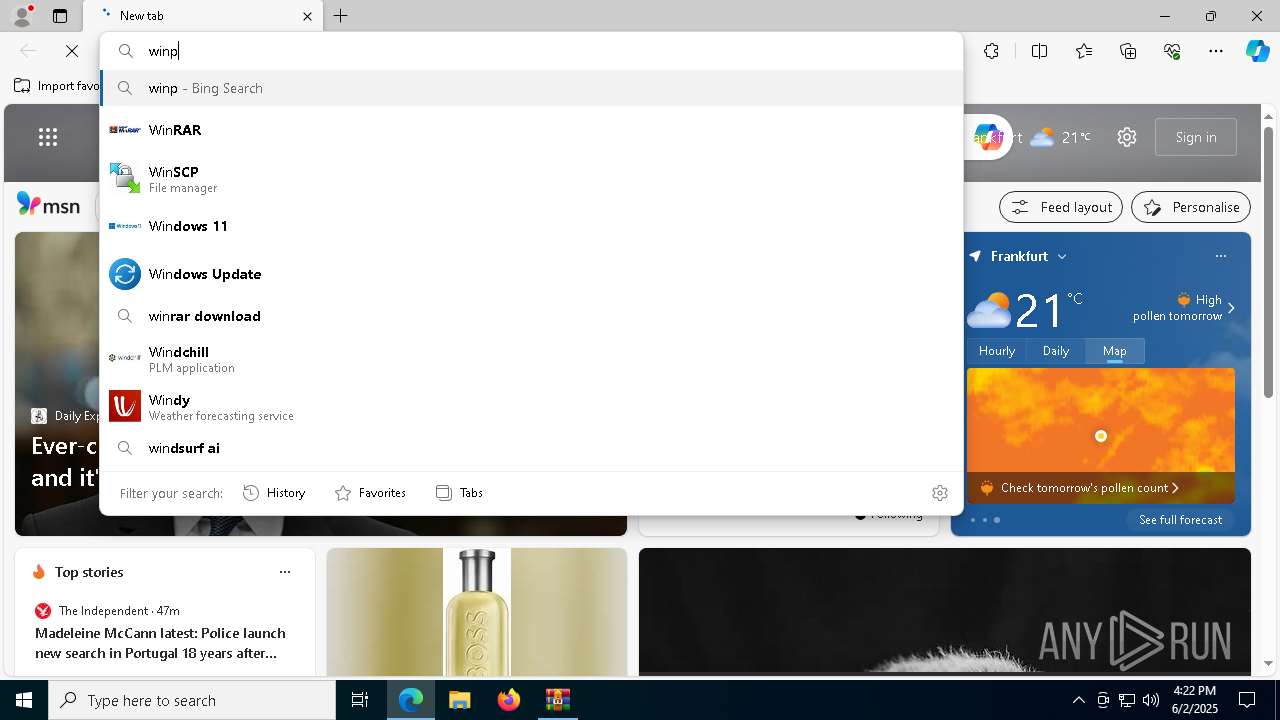Image resolution: width=1280 pixels, height=720 pixels.
Task: Open a new tab with plus button
Action: coord(340,16)
